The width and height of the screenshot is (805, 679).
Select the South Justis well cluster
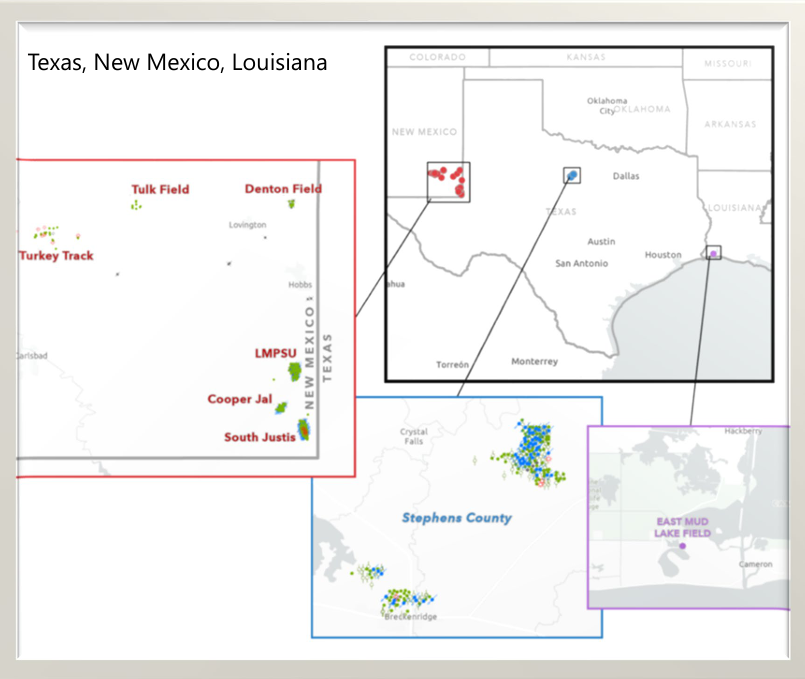[x=304, y=430]
